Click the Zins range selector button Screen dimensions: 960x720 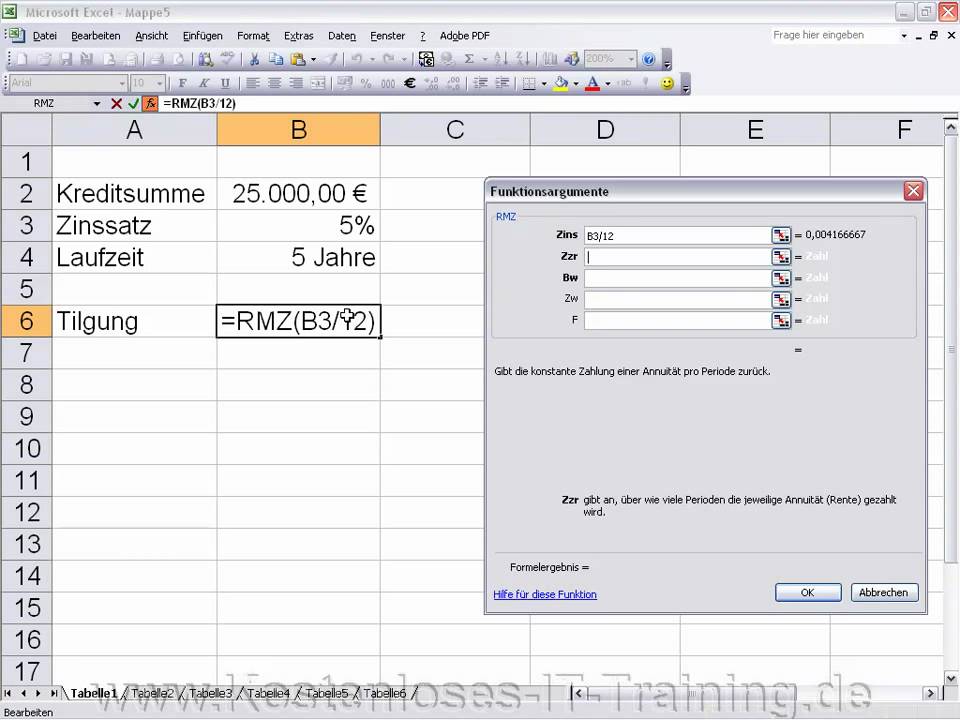[781, 235]
